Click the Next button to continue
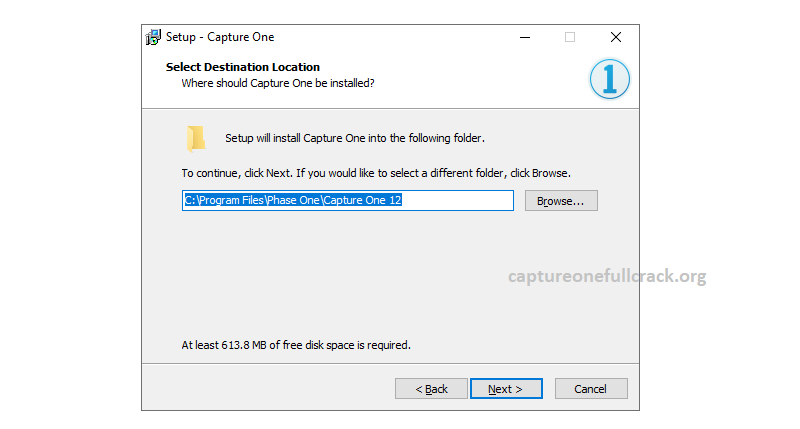This screenshot has width=800, height=429. click(506, 389)
